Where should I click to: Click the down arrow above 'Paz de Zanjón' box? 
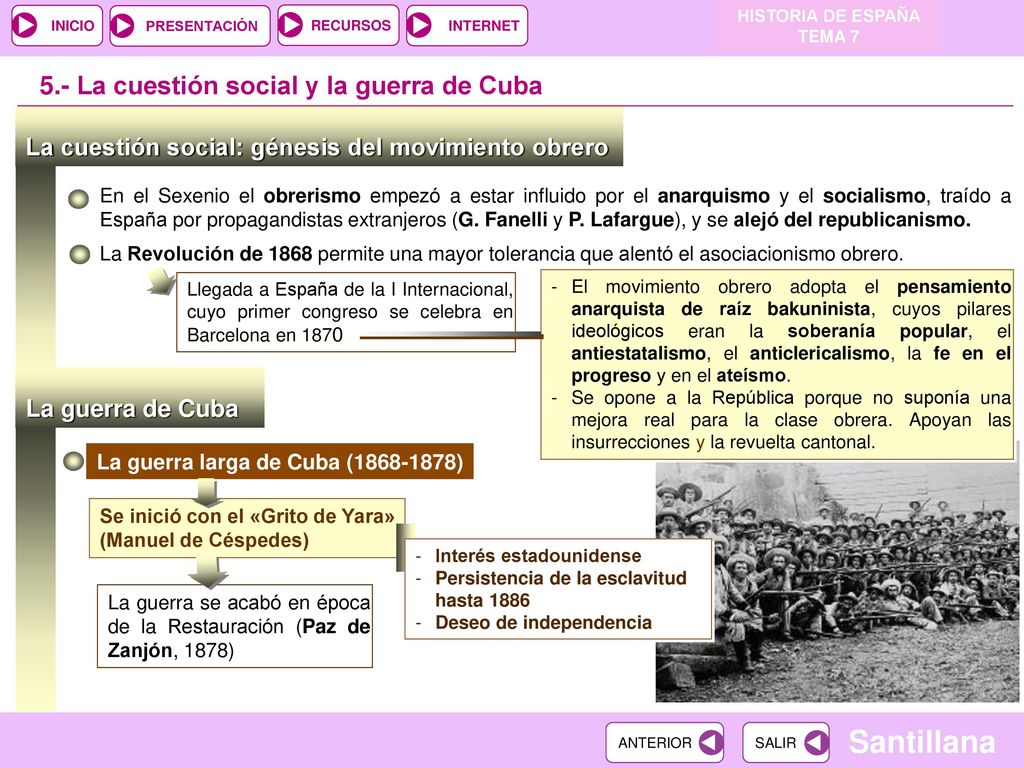tap(208, 572)
